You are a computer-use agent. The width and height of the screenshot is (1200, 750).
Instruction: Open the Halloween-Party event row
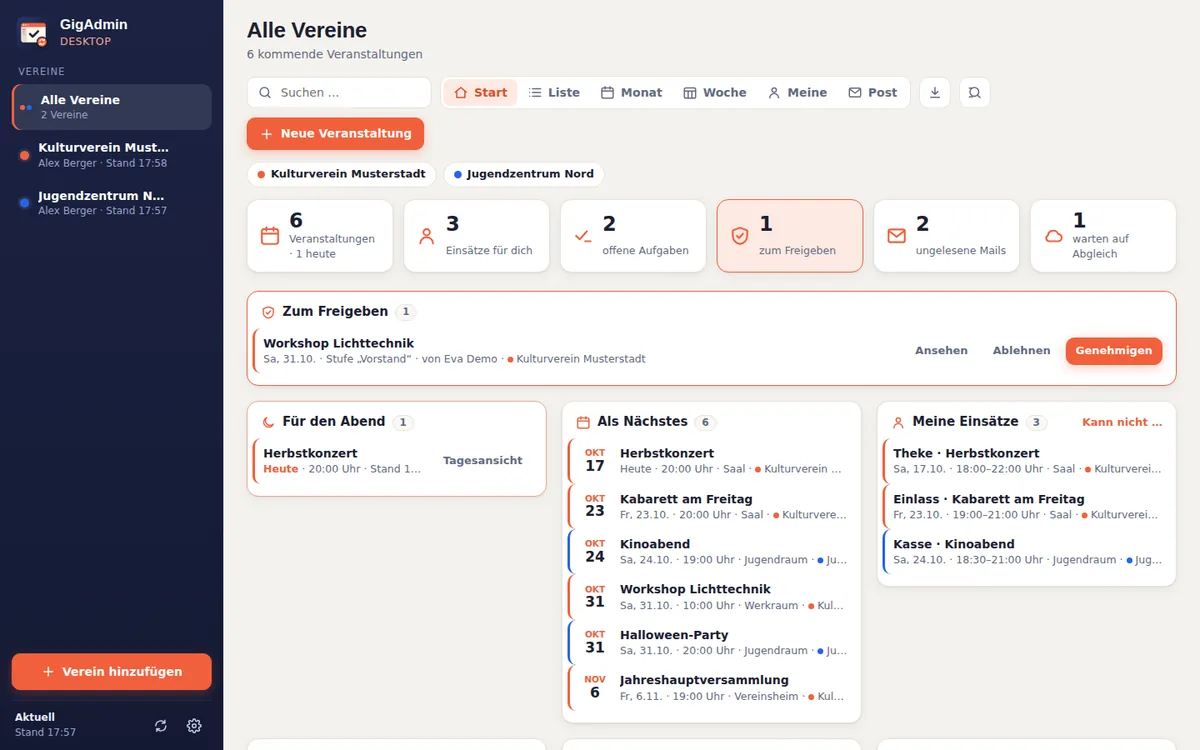pos(711,642)
